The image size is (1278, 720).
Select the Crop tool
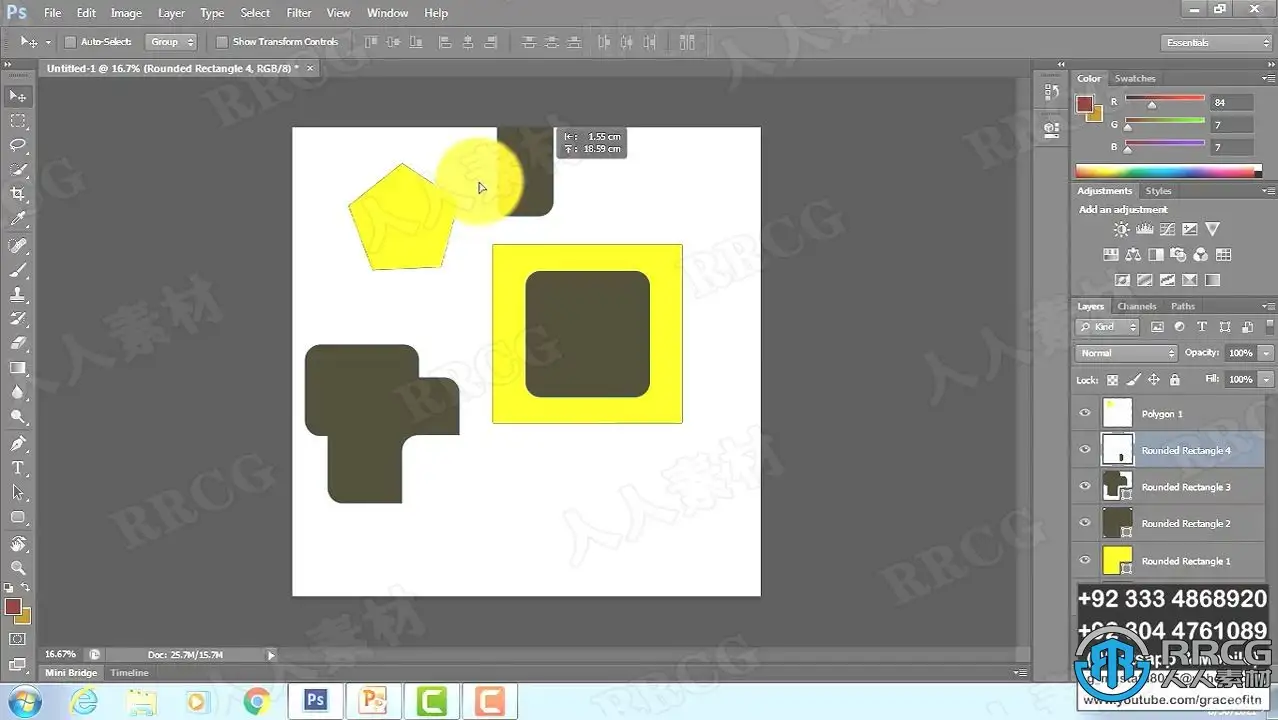pos(18,195)
